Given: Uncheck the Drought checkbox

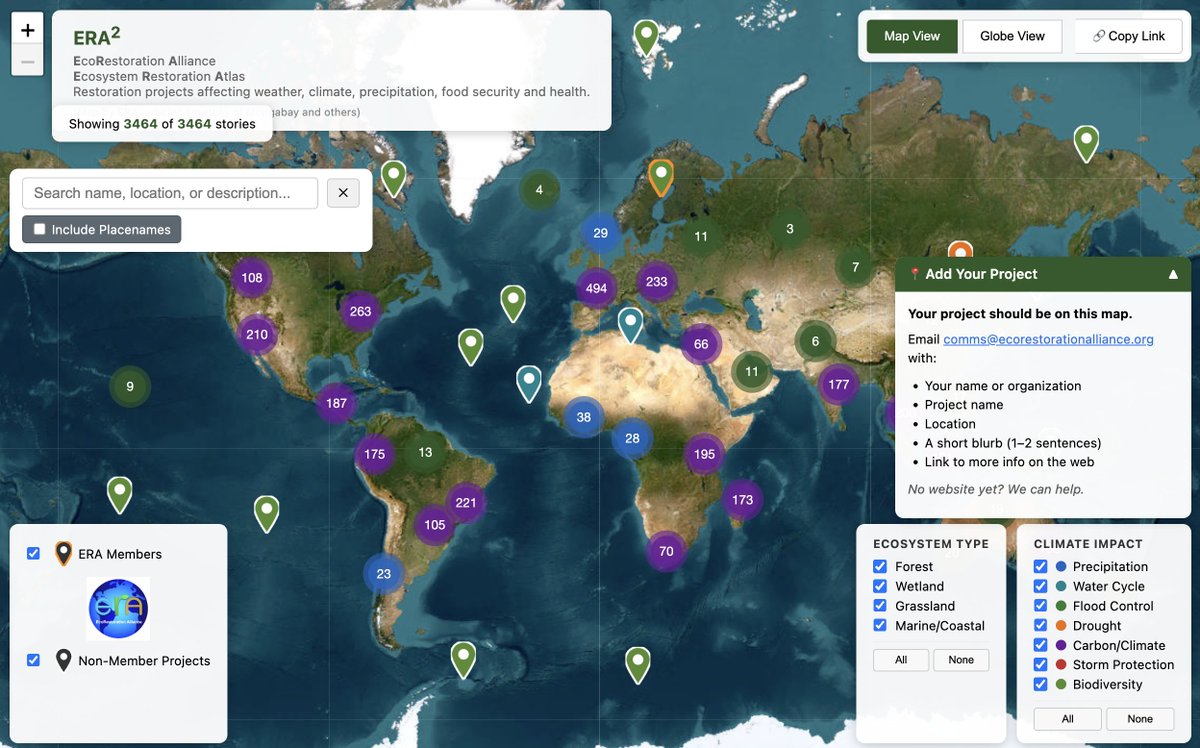Looking at the screenshot, I should [1040, 626].
